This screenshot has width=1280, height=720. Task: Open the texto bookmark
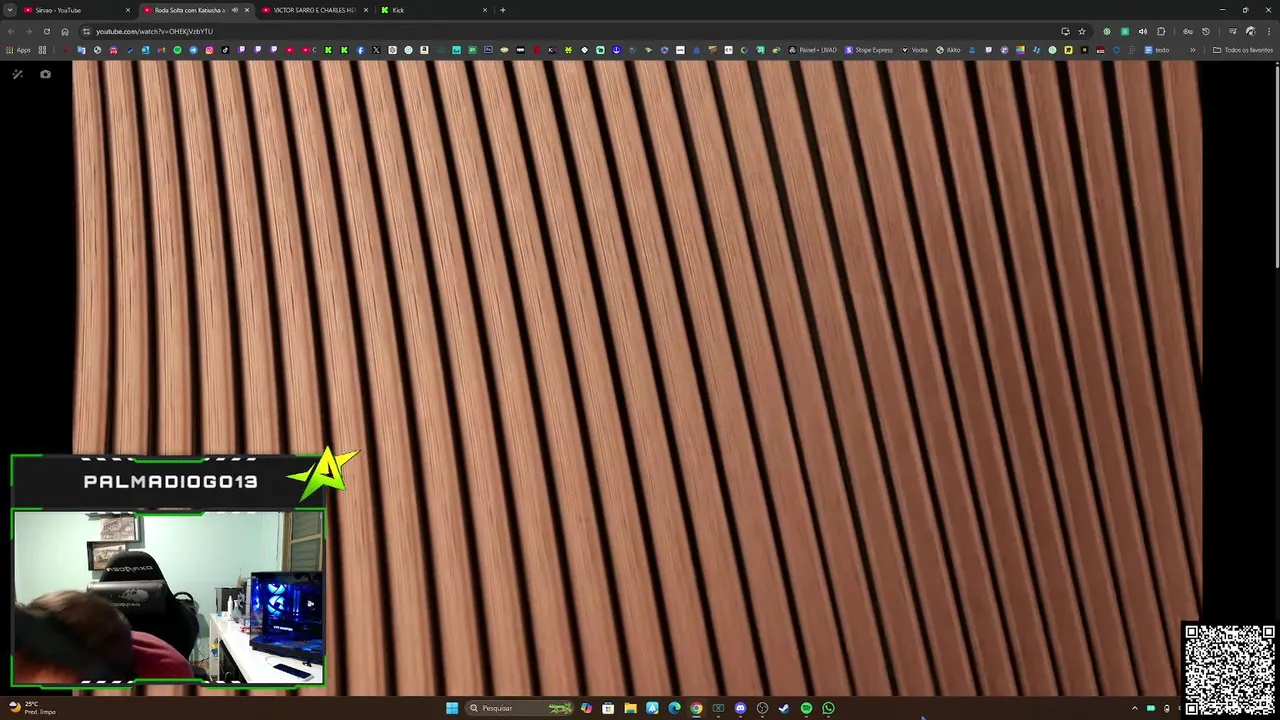pyautogui.click(x=1157, y=50)
